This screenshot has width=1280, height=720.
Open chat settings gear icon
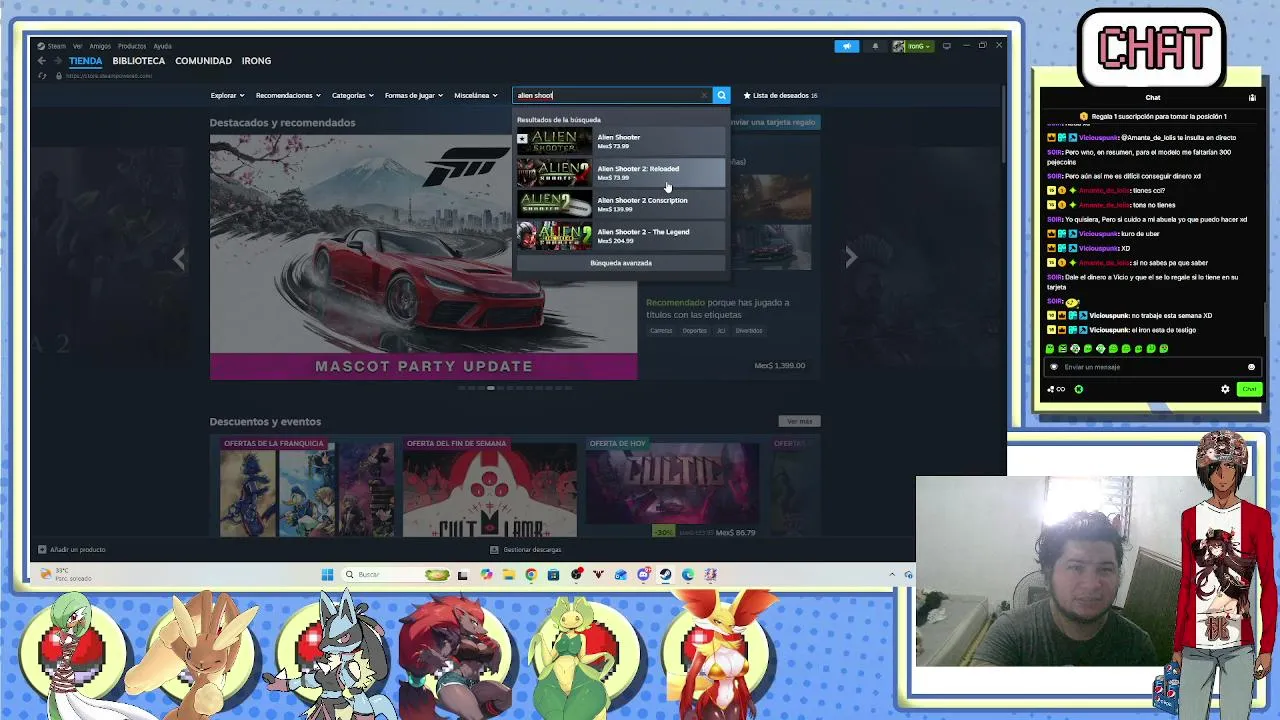(x=1225, y=389)
